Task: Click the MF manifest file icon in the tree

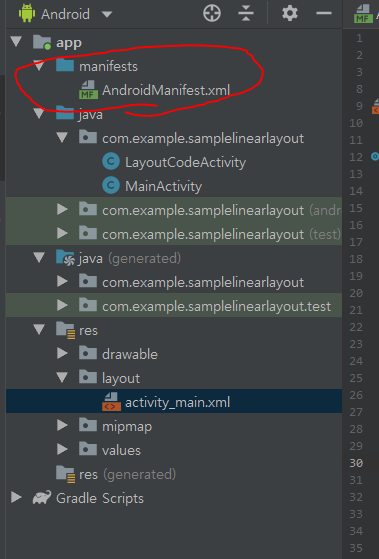Action: pyautogui.click(x=88, y=90)
